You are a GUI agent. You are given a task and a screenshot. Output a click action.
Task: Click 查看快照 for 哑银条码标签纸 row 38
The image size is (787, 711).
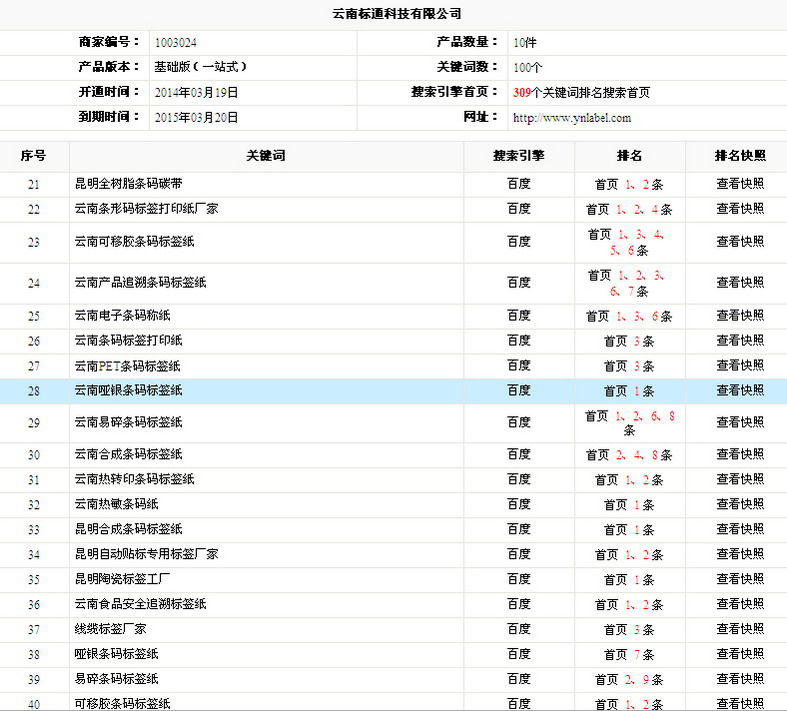click(740, 654)
